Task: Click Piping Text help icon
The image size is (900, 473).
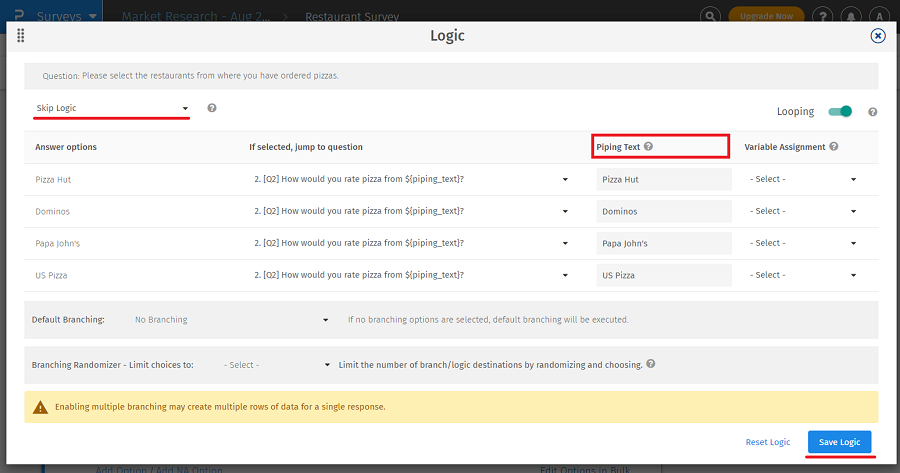Action: pos(649,147)
